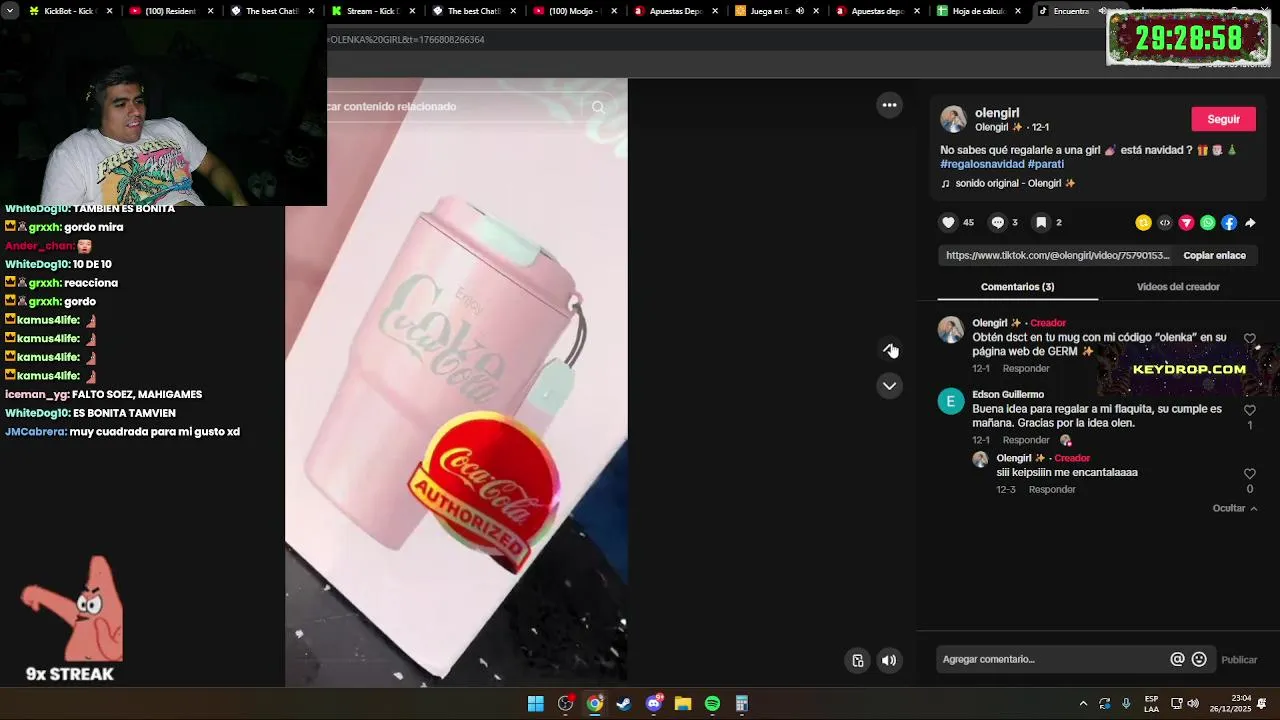Go to the next video
Viewport: 1280px width, 720px height.
[889, 386]
